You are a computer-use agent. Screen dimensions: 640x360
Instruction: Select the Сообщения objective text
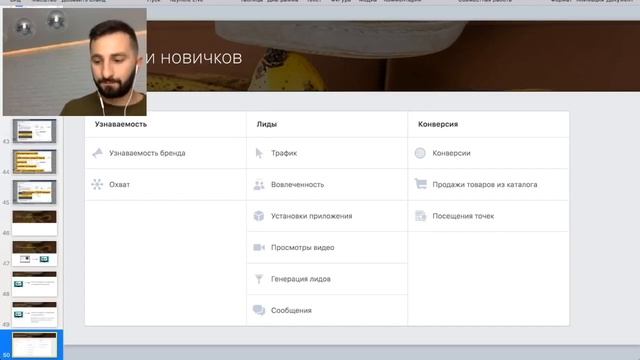(x=291, y=310)
